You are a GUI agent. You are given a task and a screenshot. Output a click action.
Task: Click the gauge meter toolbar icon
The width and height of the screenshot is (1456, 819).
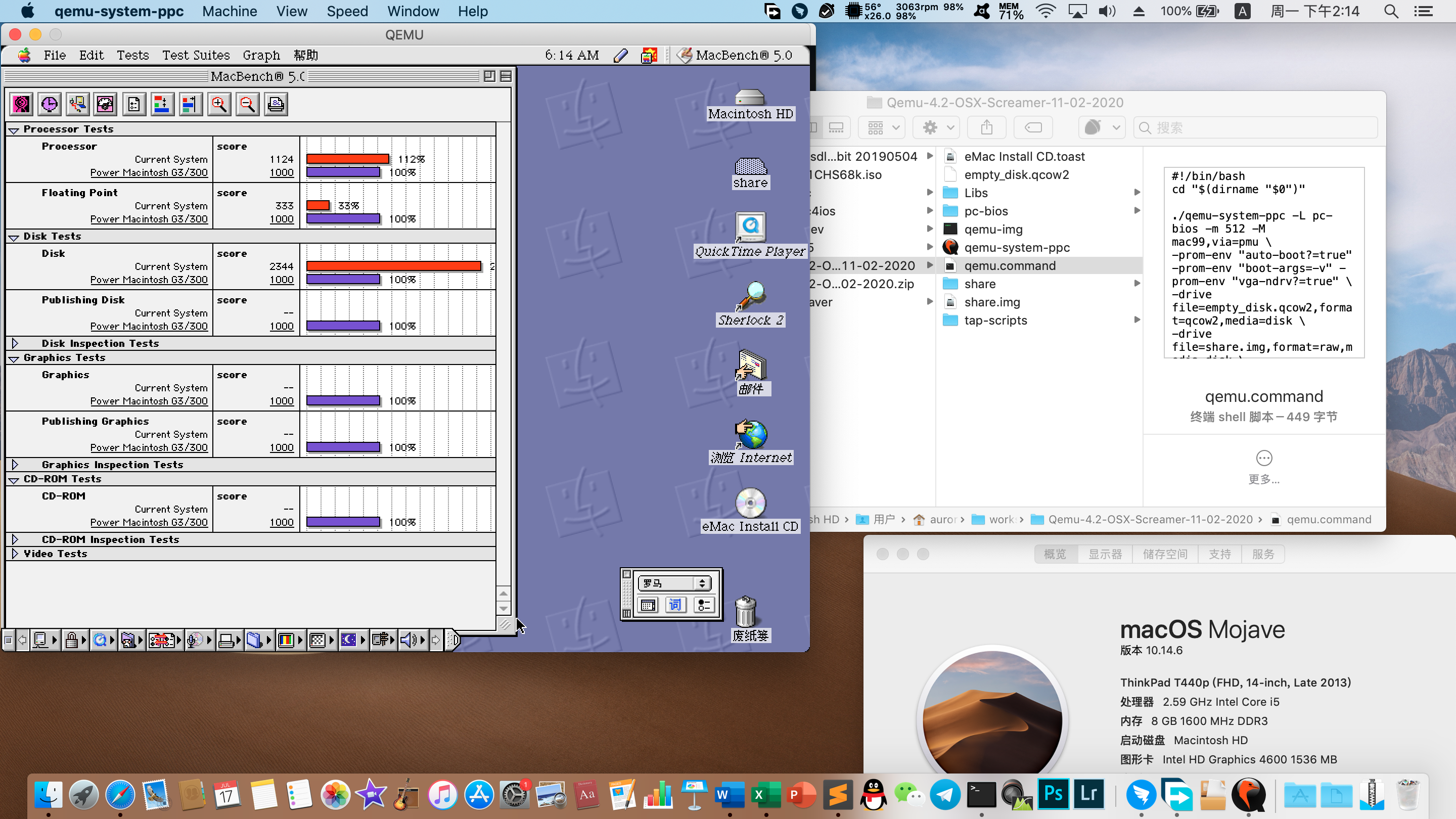coord(106,104)
